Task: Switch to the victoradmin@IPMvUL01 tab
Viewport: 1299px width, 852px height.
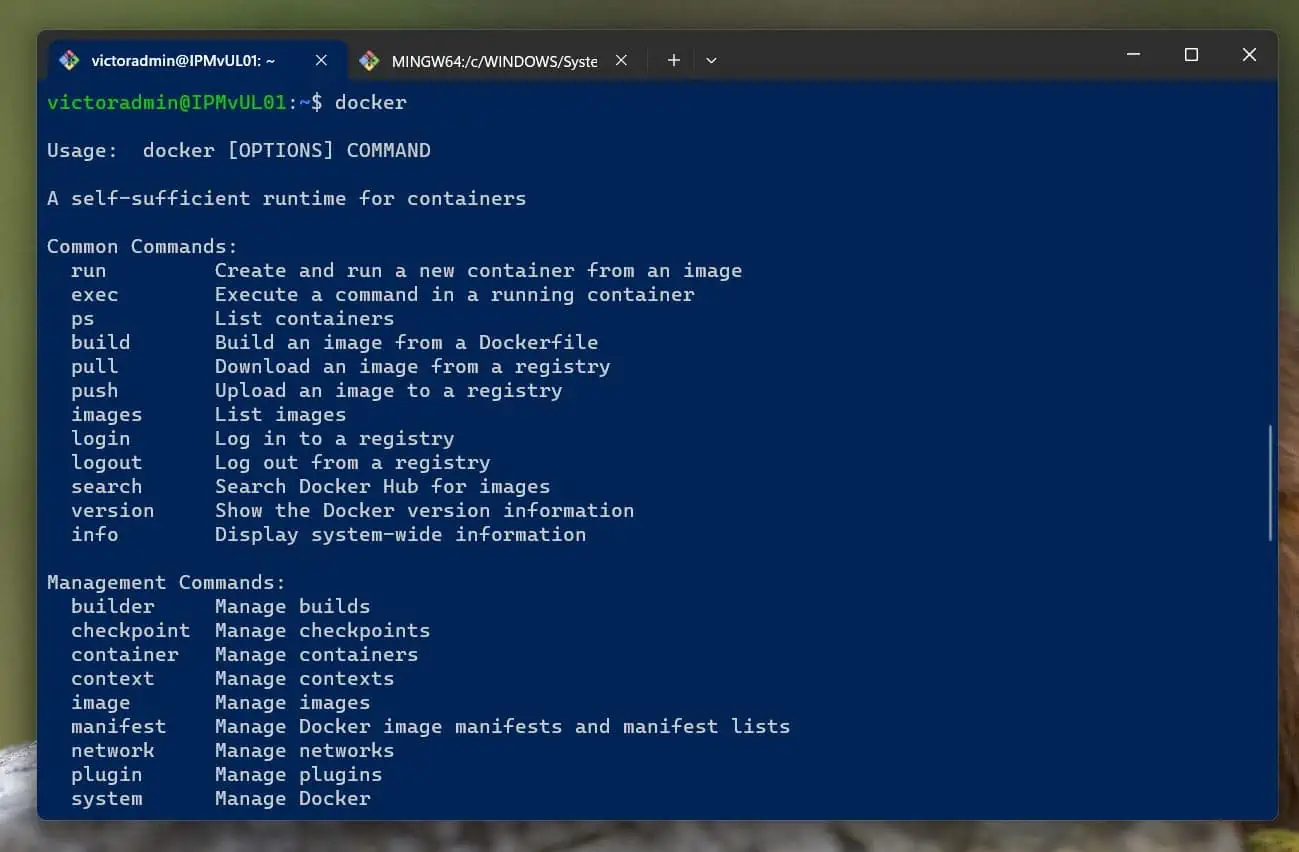Action: (x=197, y=60)
